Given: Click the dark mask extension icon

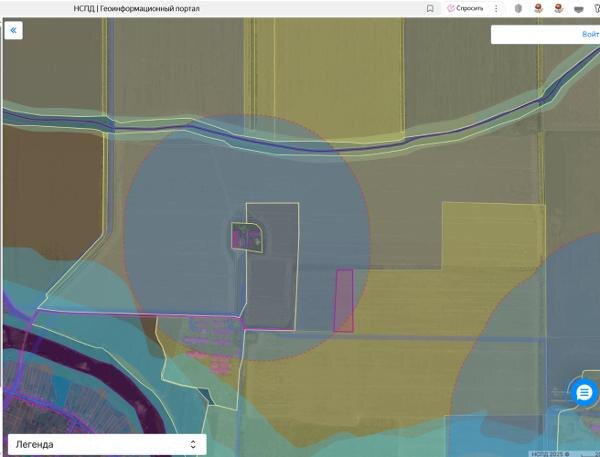Looking at the screenshot, I should pos(579,9).
